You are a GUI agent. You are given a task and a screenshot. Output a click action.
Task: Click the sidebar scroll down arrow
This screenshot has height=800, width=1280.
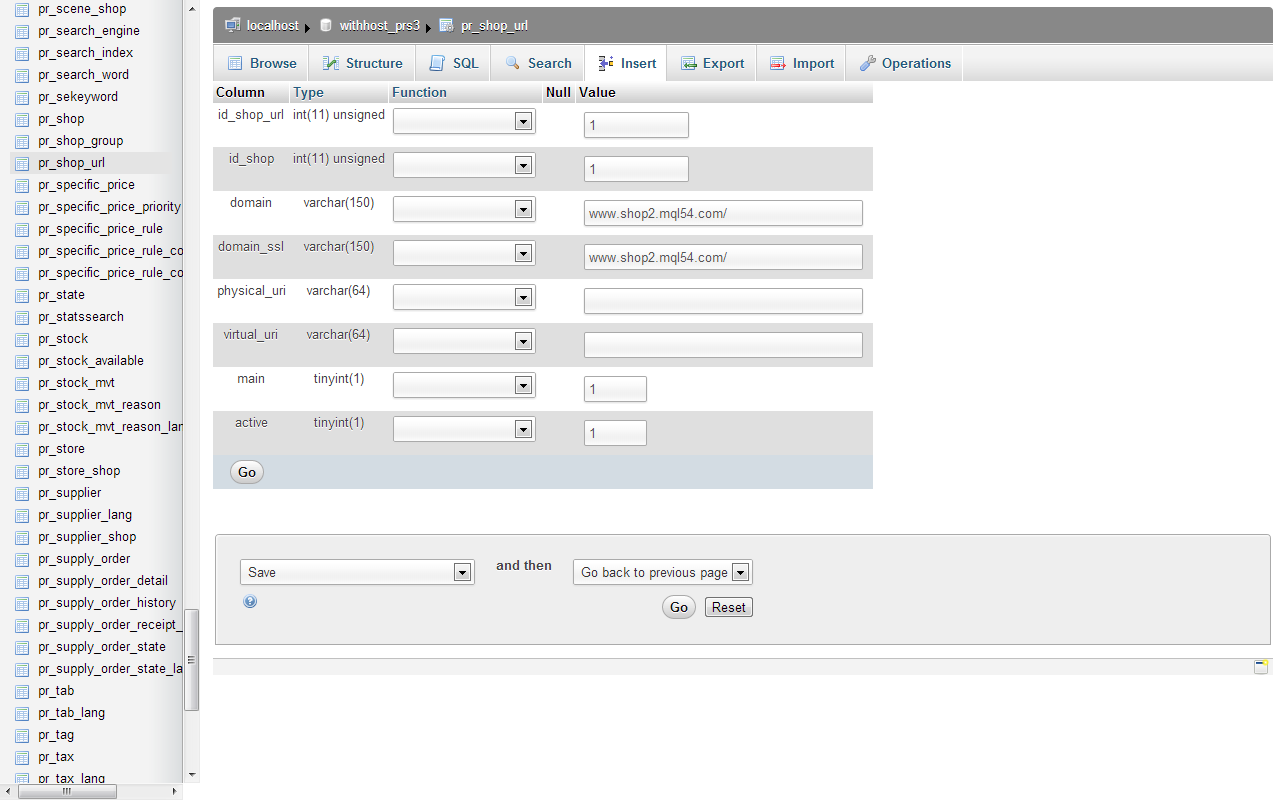[x=192, y=774]
